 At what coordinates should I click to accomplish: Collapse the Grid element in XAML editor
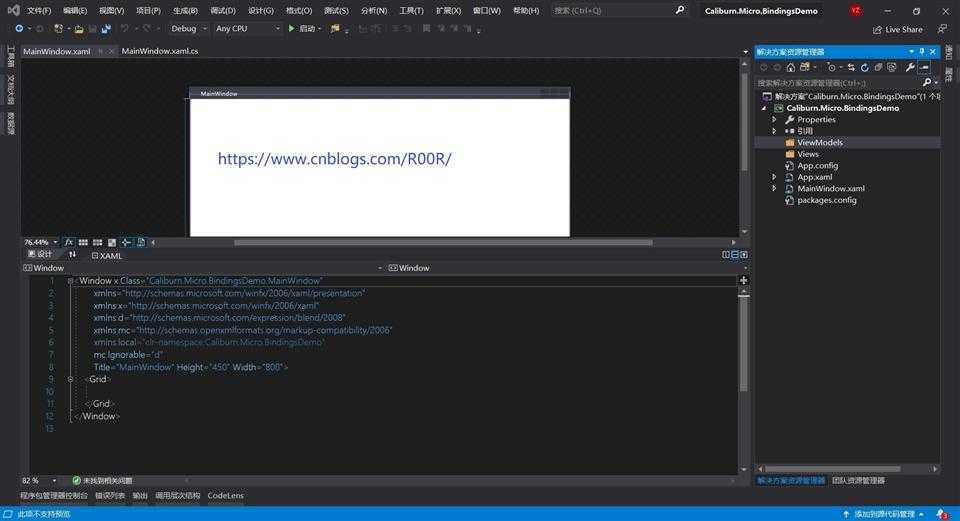[x=70, y=379]
